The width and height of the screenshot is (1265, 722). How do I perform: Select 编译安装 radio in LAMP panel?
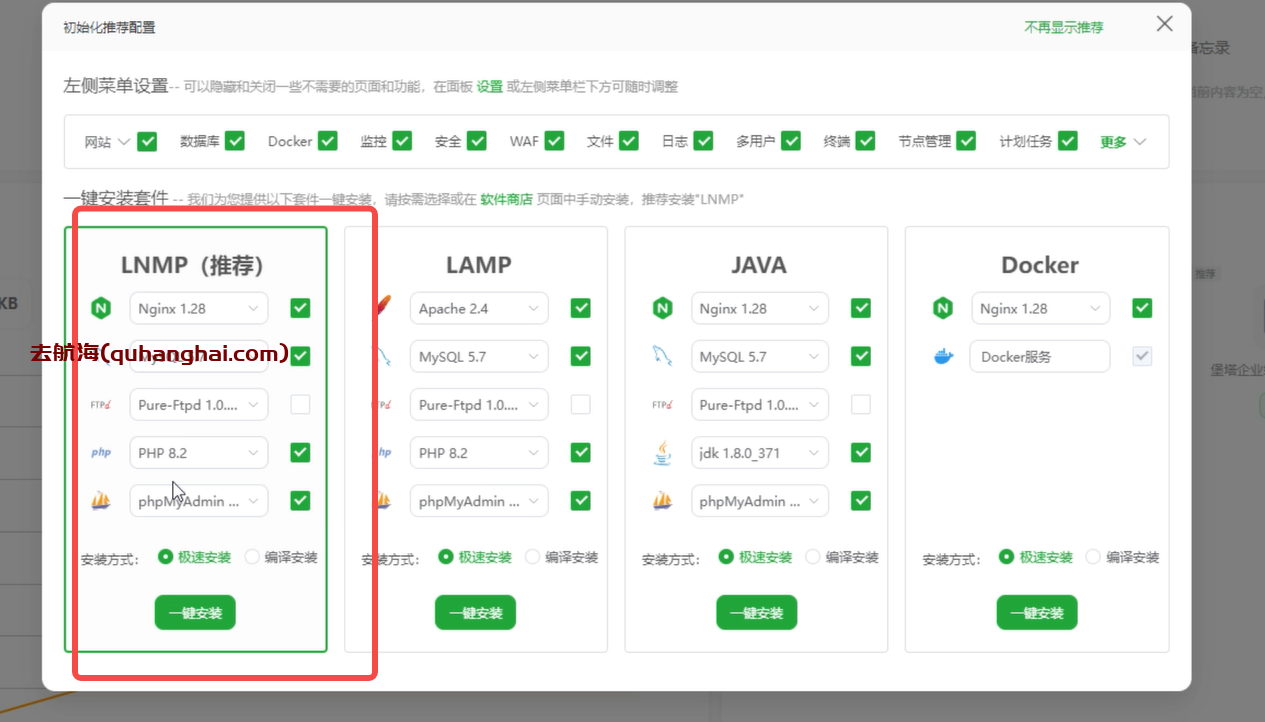(533, 557)
